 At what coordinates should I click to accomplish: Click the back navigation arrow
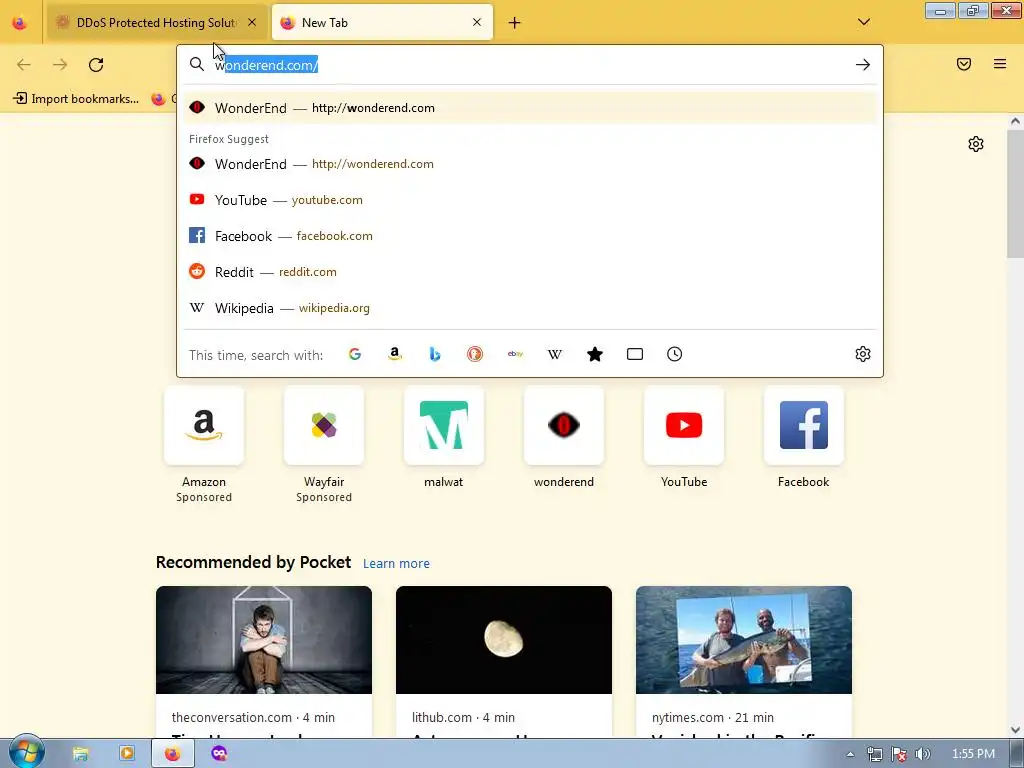coord(24,65)
